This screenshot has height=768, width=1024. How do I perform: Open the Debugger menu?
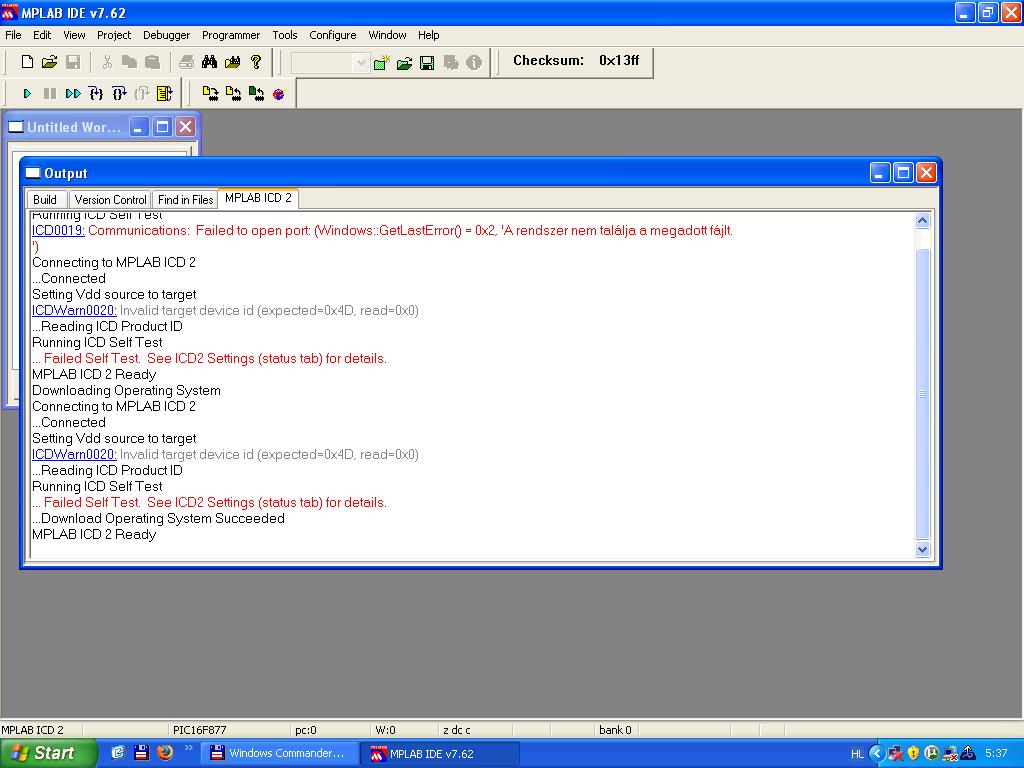click(167, 35)
